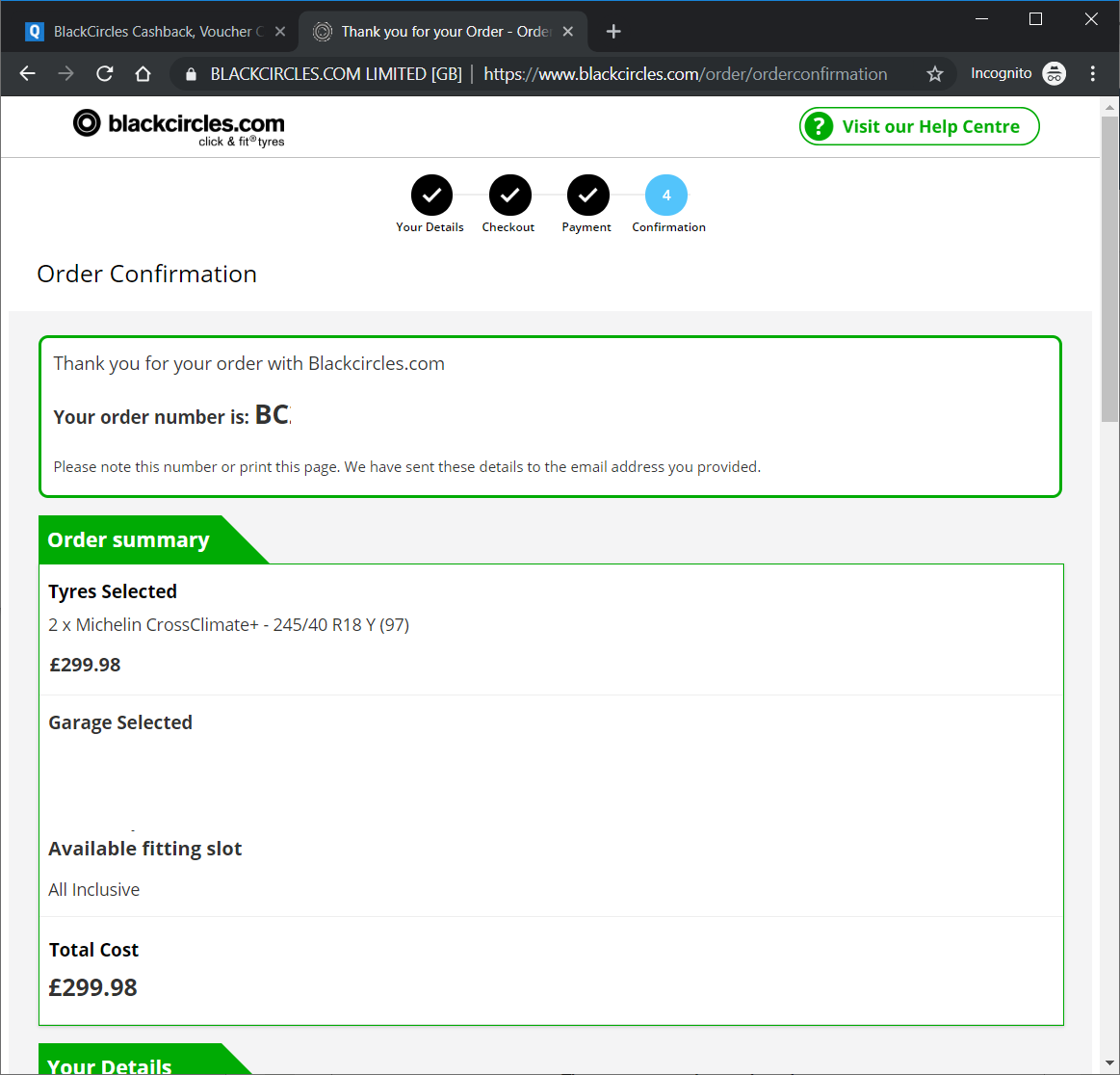Screen dimensions: 1120x1075
Task: Click the address bar URL
Action: click(x=686, y=74)
